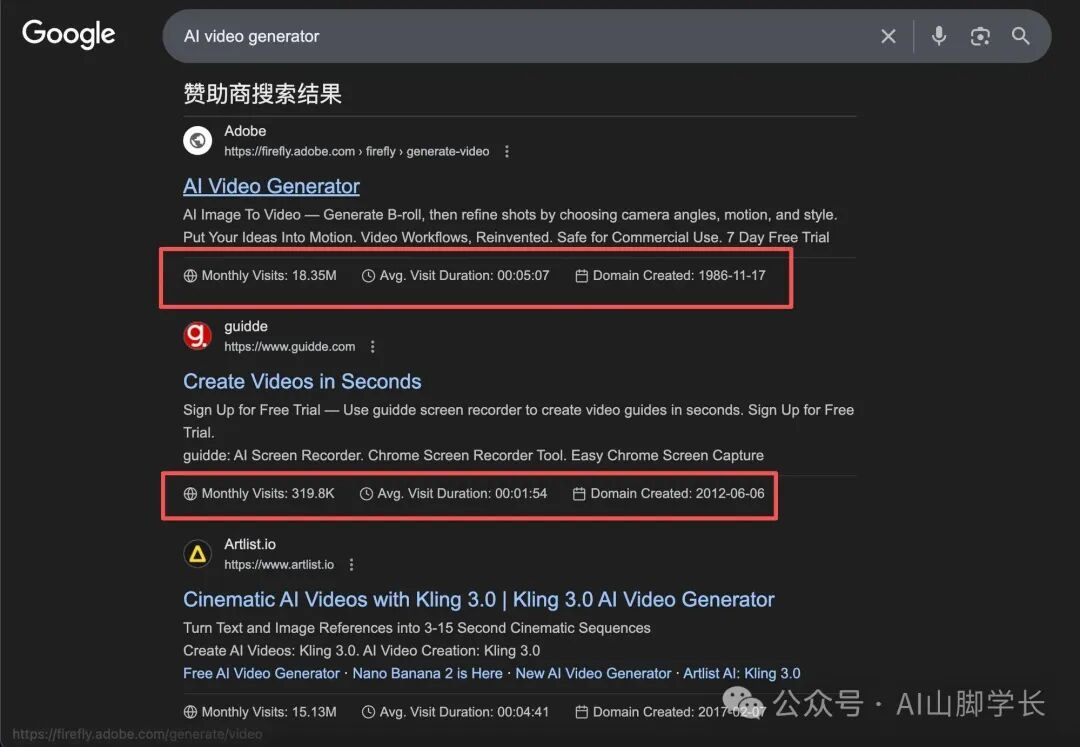Click 'Avg. Visit Duration: 00:04:41' text
Screen dimensions: 1080x747
(x=464, y=712)
